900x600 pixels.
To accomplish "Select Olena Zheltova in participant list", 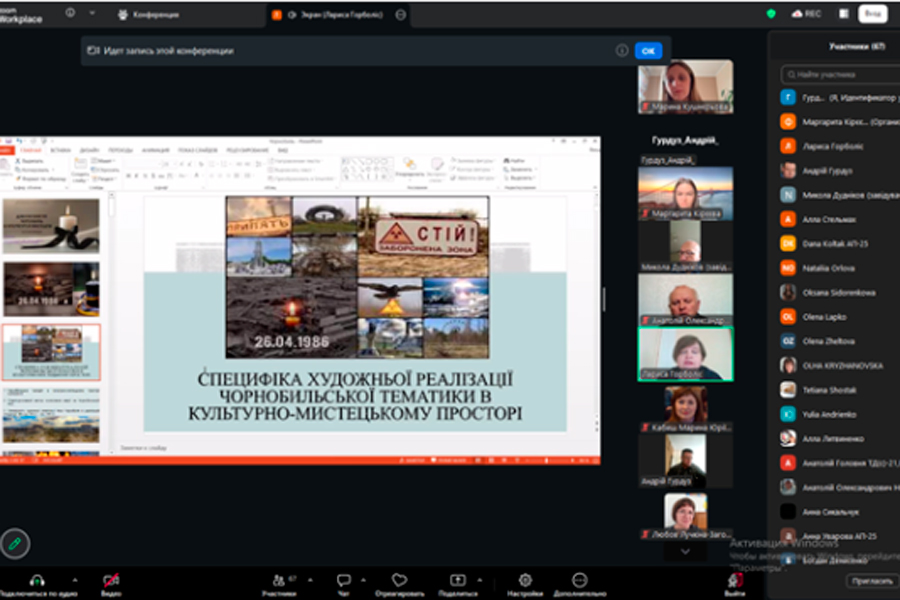I will pyautogui.click(x=840, y=341).
